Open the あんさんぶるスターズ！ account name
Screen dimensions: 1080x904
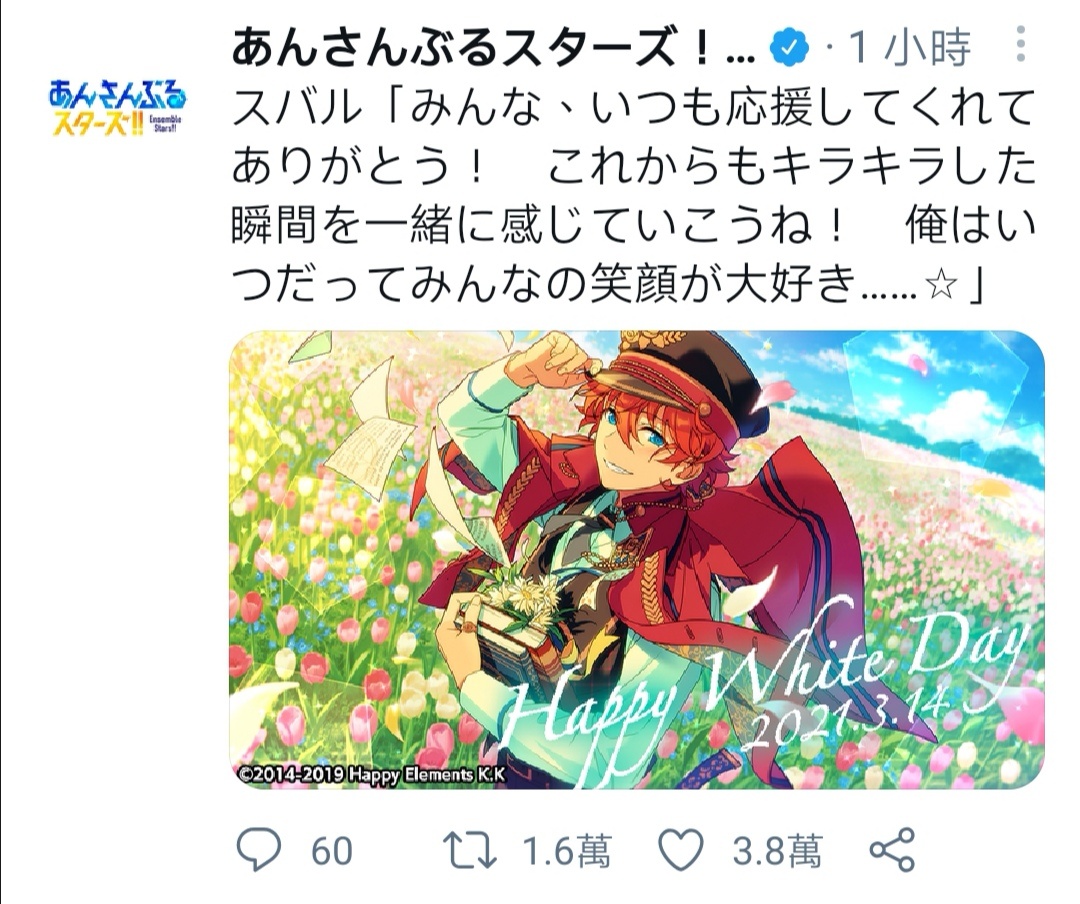[493, 48]
